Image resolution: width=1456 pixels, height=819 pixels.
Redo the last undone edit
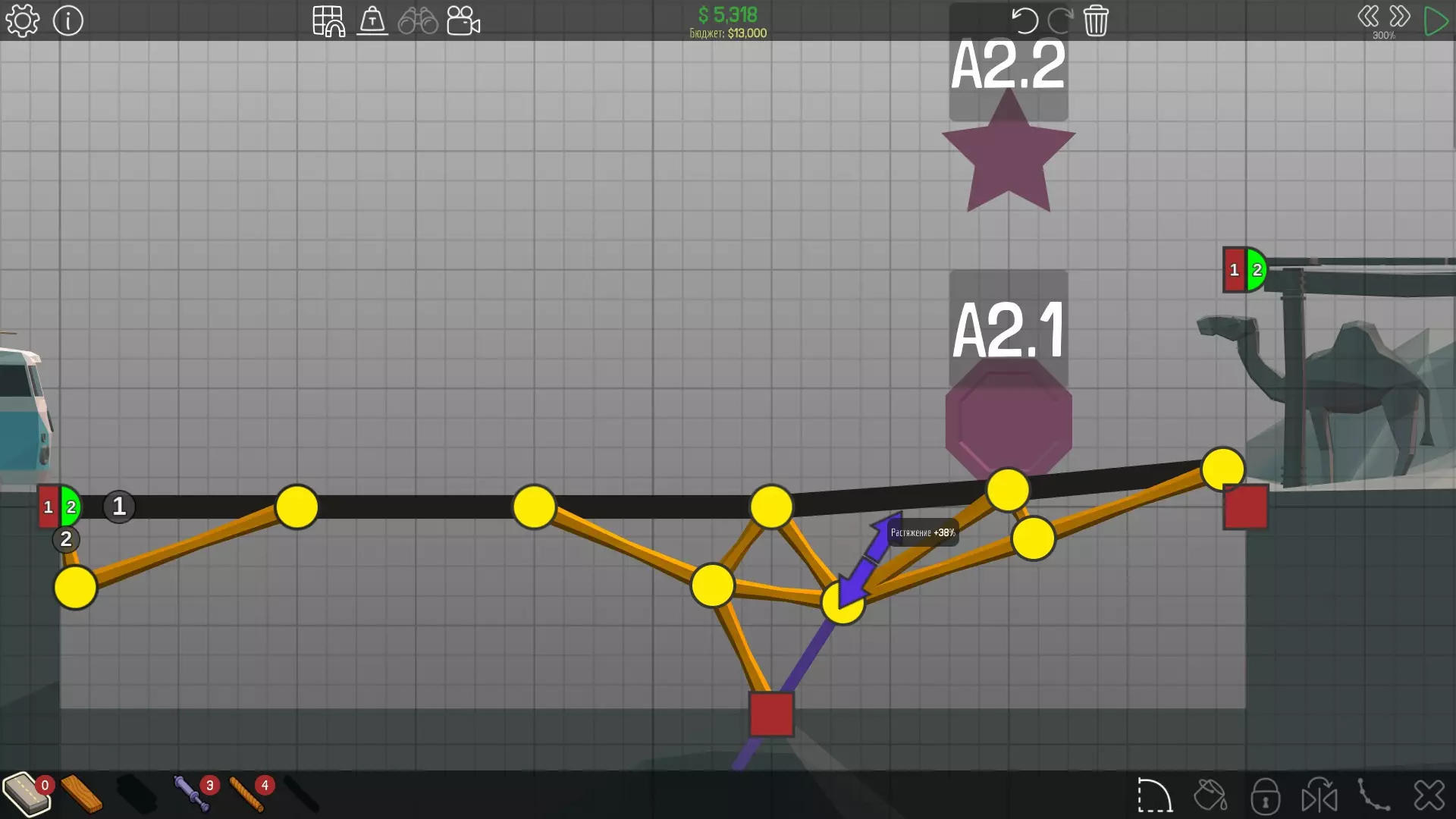pyautogui.click(x=1059, y=20)
